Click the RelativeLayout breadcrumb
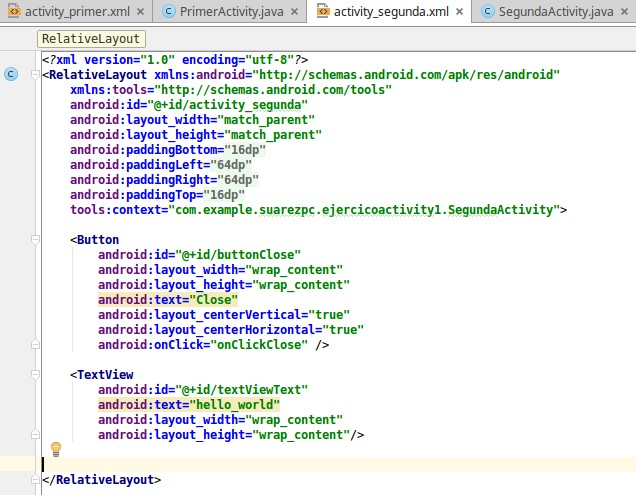636x495 pixels. (x=91, y=39)
